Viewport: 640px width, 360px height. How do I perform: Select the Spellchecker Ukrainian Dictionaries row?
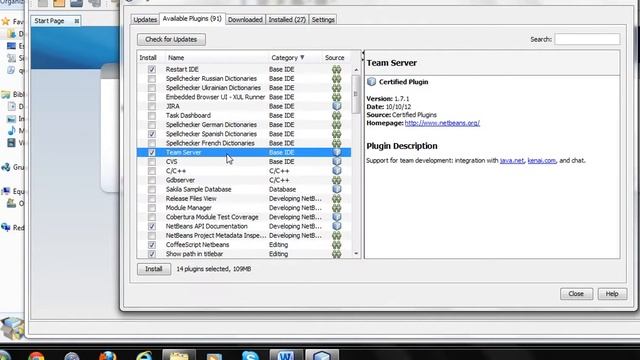244,88
